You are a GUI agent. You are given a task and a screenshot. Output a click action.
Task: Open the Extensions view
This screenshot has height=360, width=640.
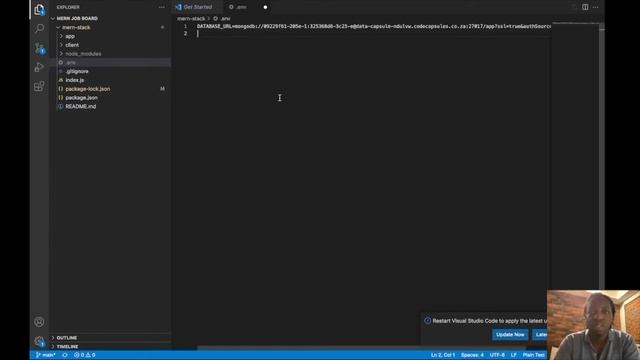pyautogui.click(x=39, y=86)
